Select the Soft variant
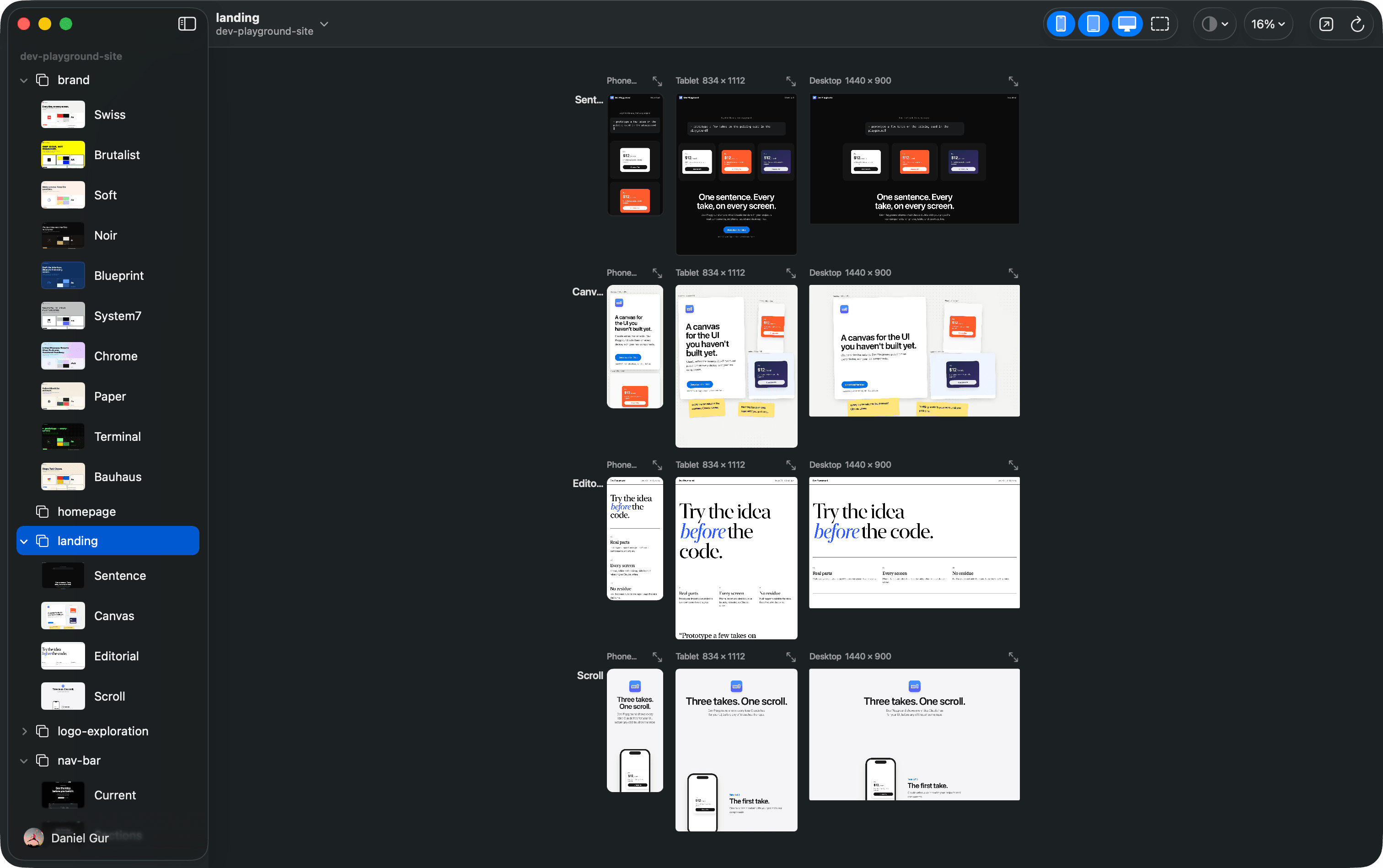Screen dimensions: 1383x868 point(108,195)
